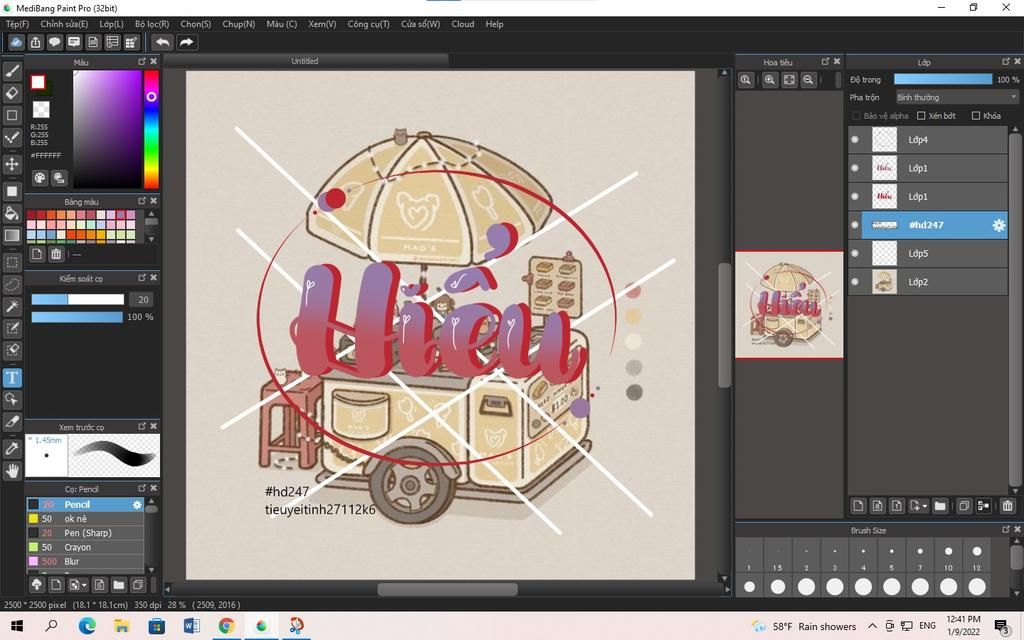The width and height of the screenshot is (1024, 640).
Task: Switch to the Untitled canvas tab
Action: [305, 61]
